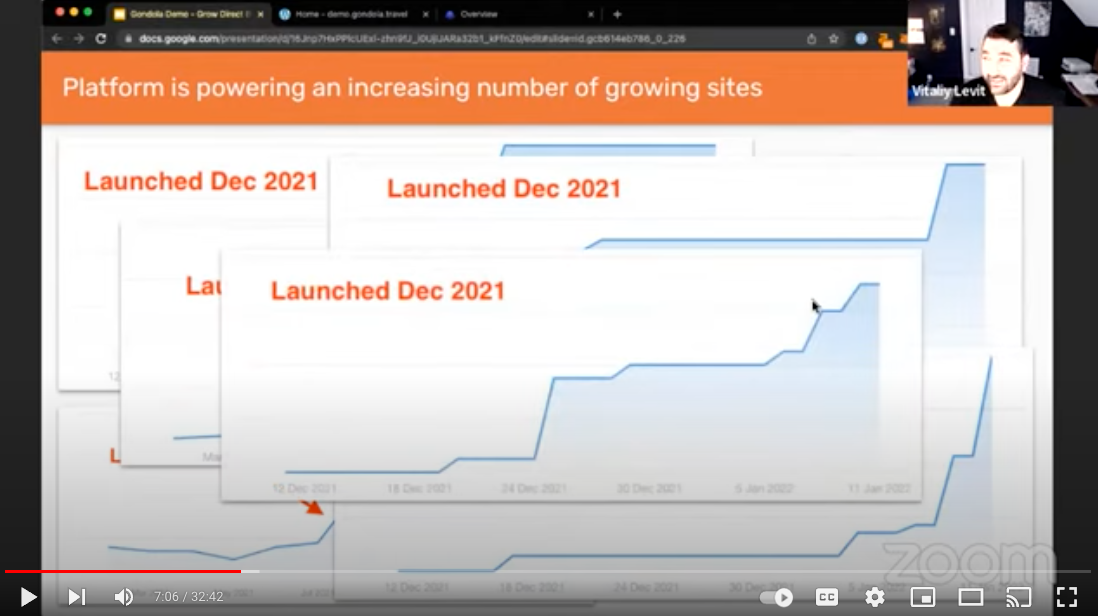Viewport: 1098px width, 616px height.
Task: Play the video
Action: pyautogui.click(x=28, y=597)
